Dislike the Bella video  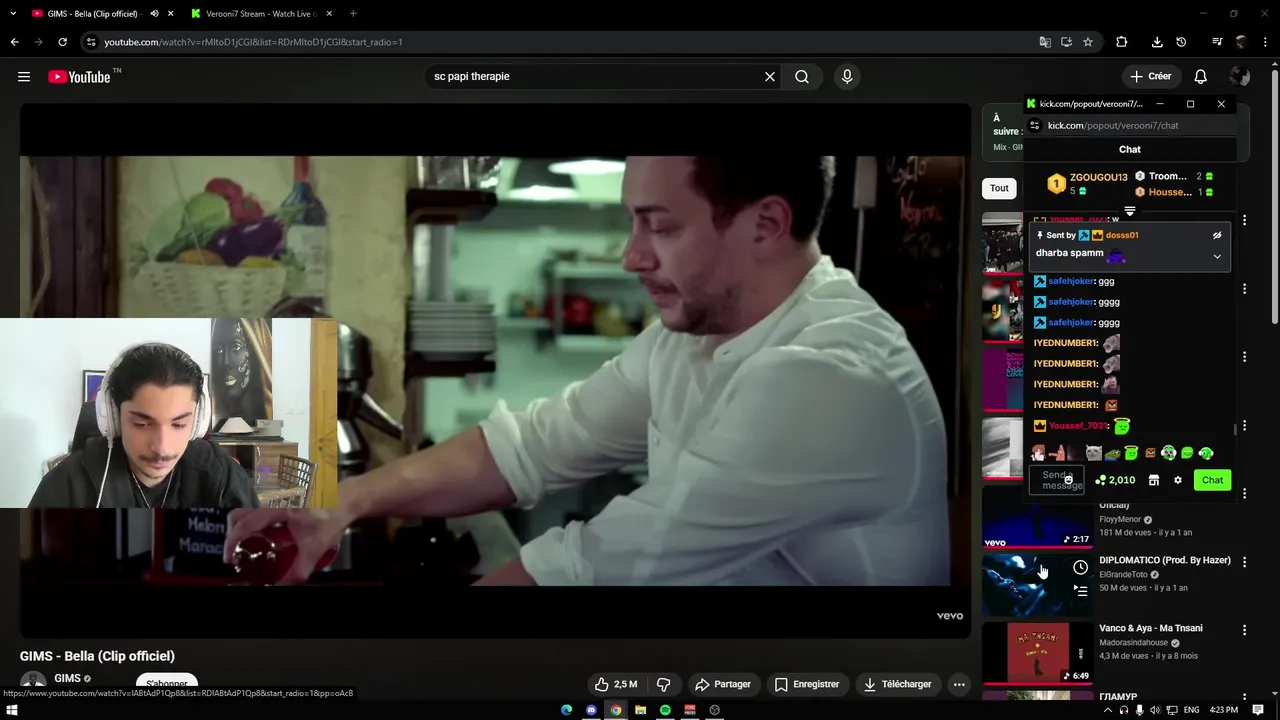(x=663, y=684)
